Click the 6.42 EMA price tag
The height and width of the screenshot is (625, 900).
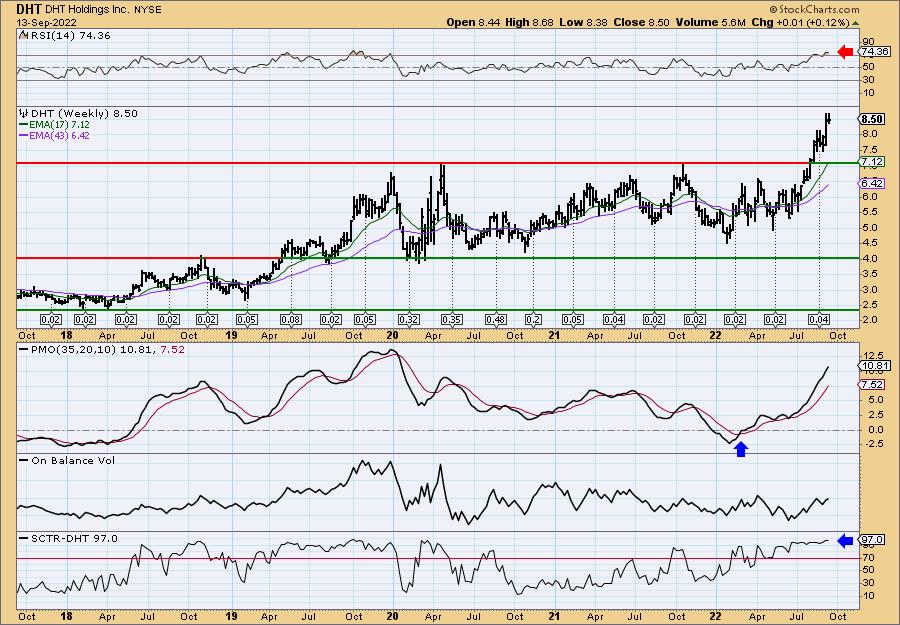872,184
